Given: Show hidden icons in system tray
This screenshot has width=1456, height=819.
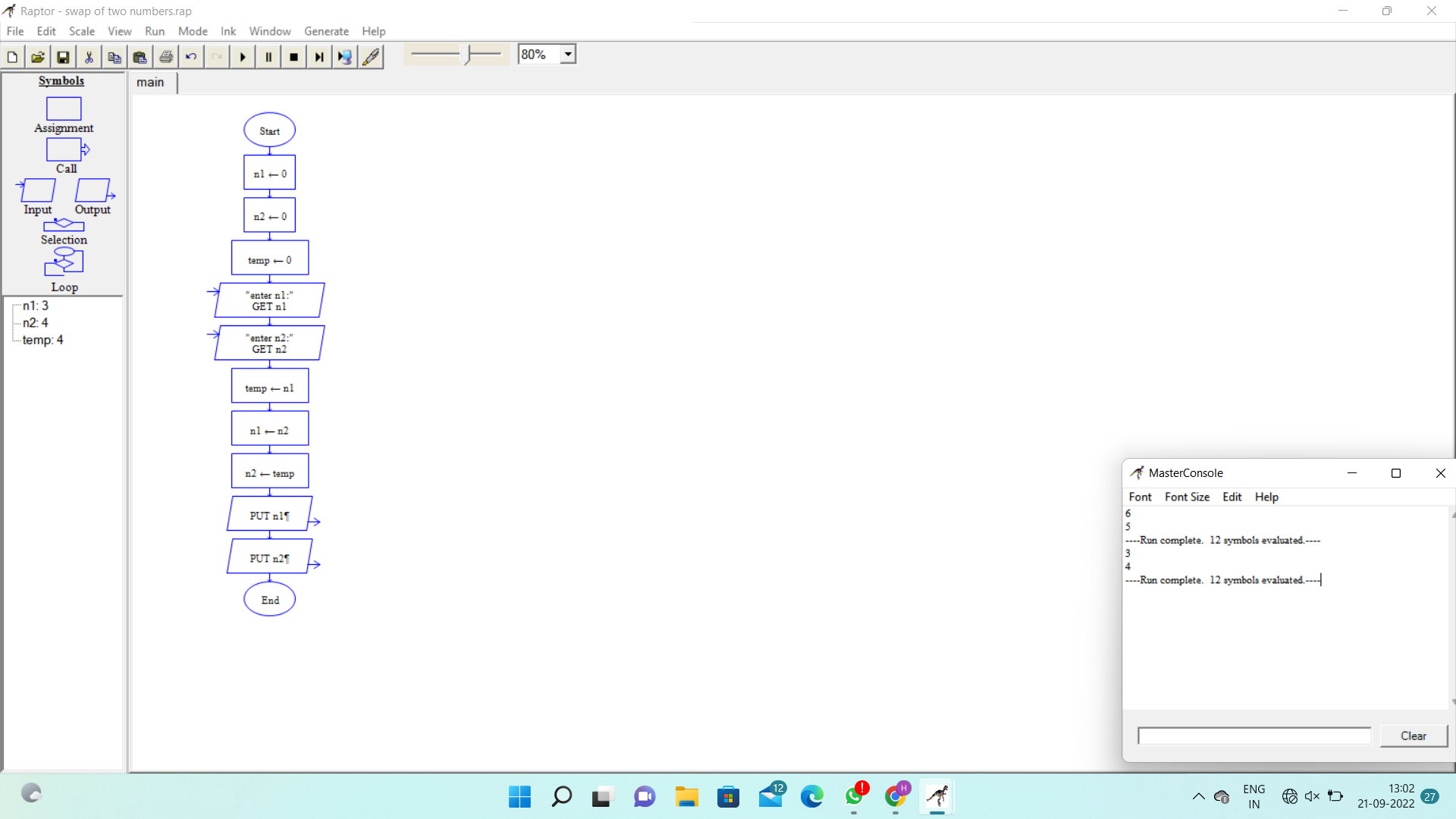Looking at the screenshot, I should [x=1198, y=796].
